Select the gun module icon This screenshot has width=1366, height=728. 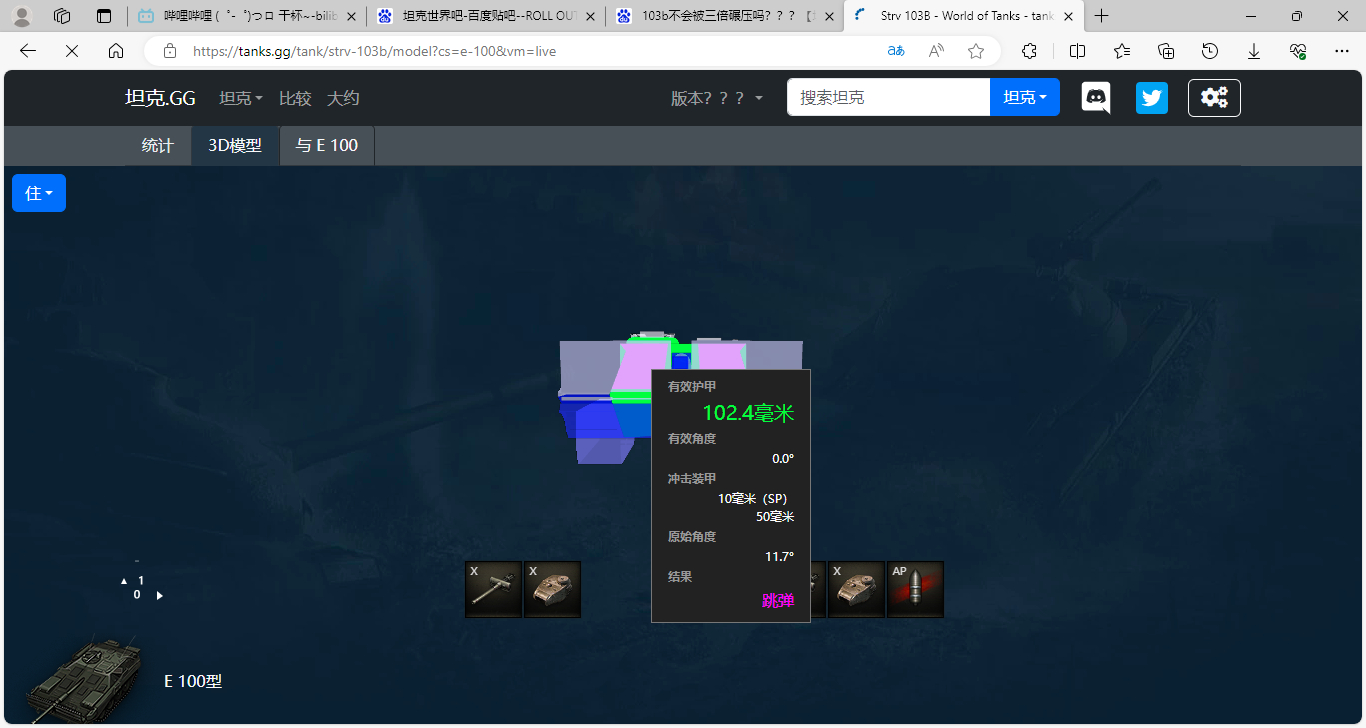pos(493,589)
